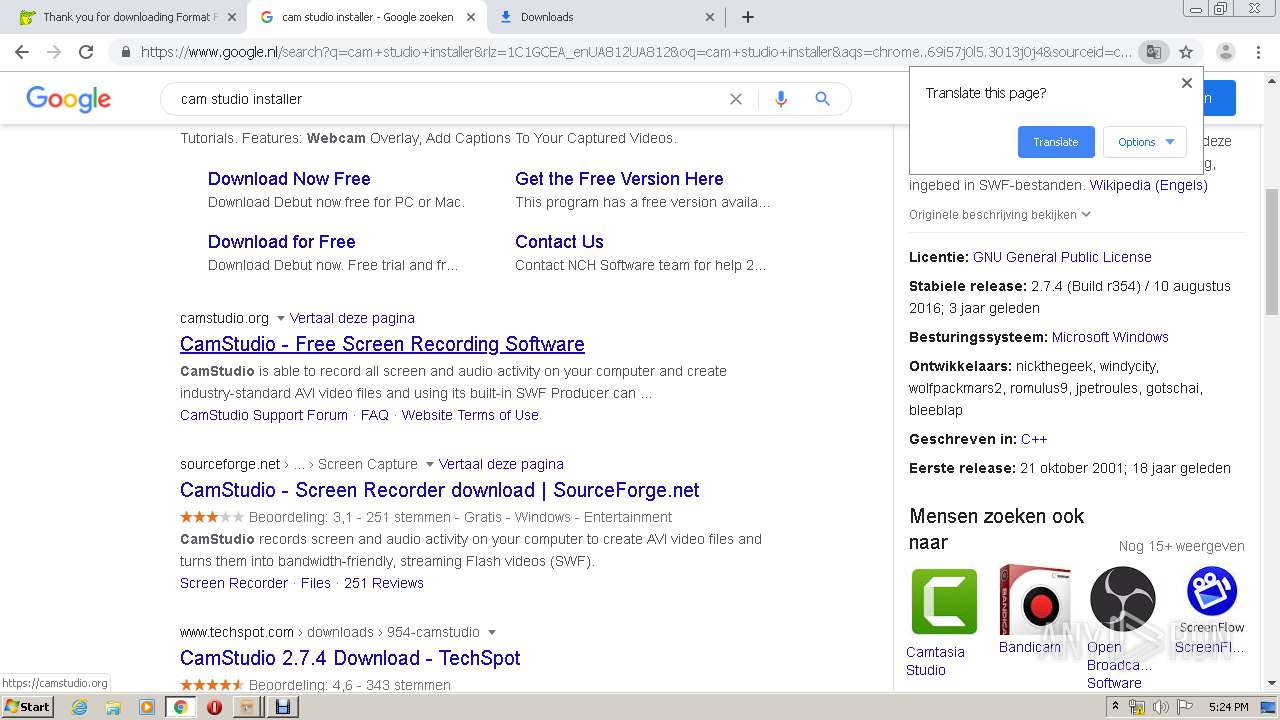
Task: Click the Action Center flag tray icon
Action: click(1185, 707)
